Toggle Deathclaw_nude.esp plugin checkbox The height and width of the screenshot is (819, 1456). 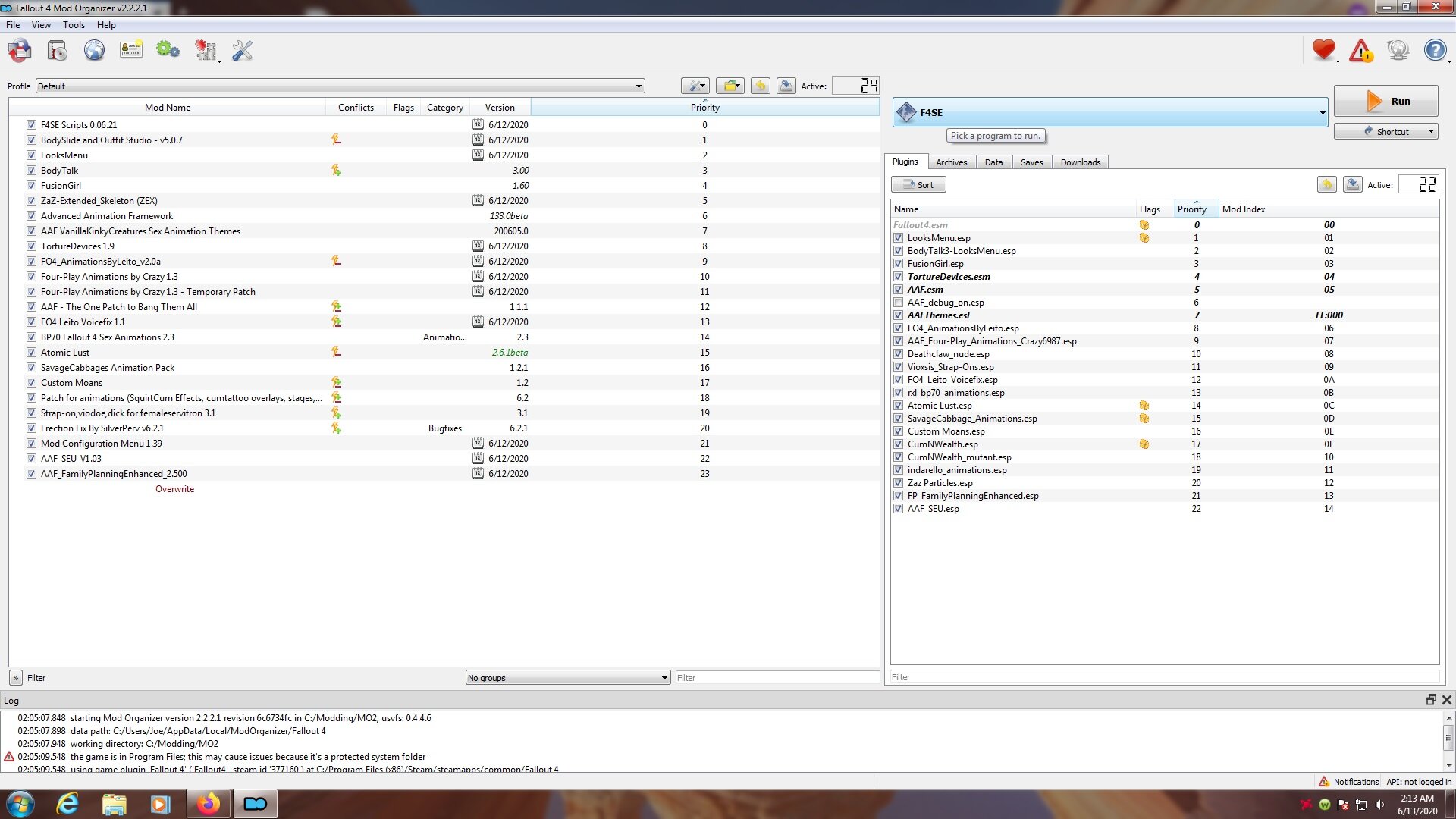point(898,354)
